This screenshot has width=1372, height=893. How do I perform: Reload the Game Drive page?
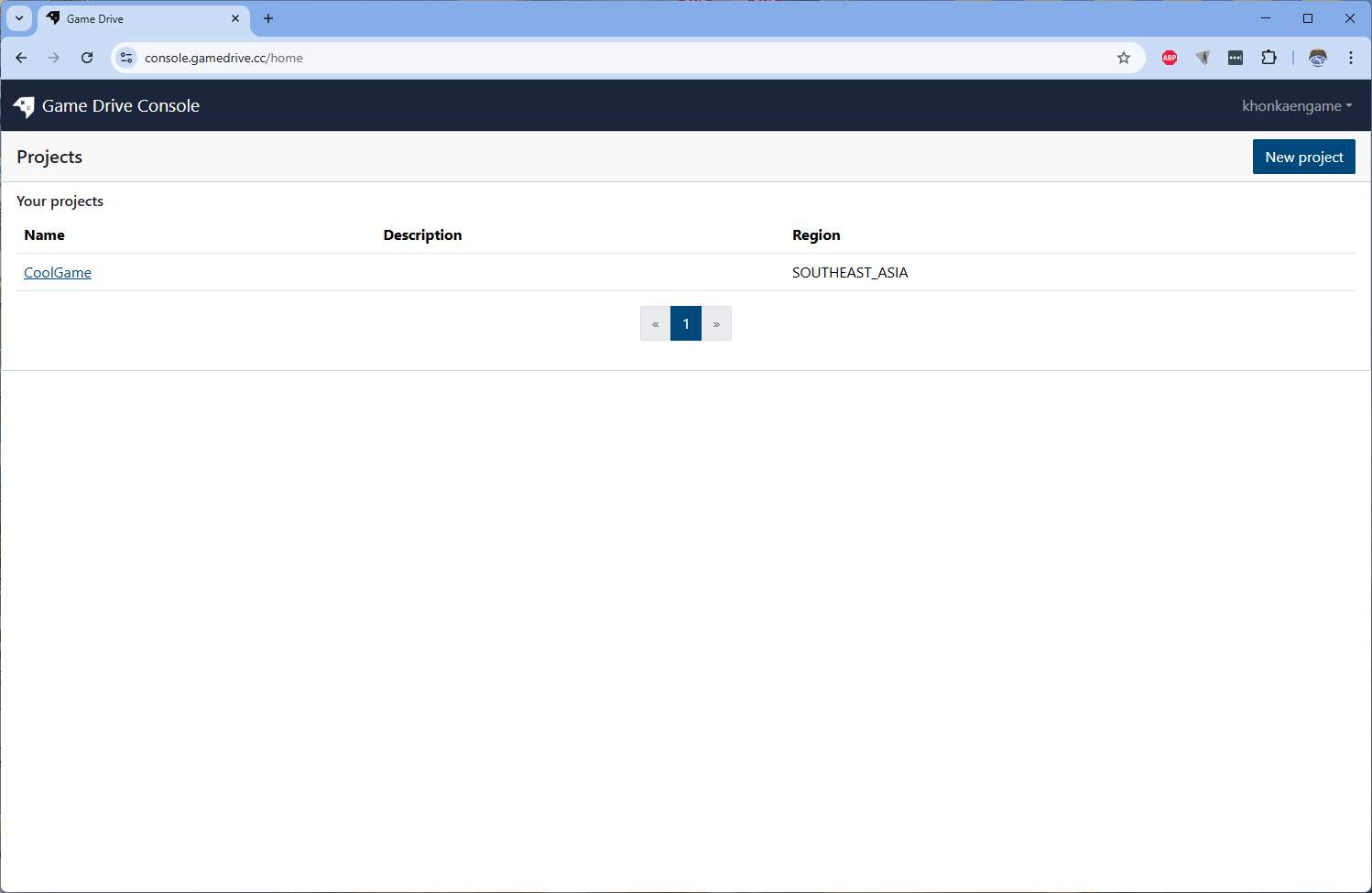pos(87,58)
